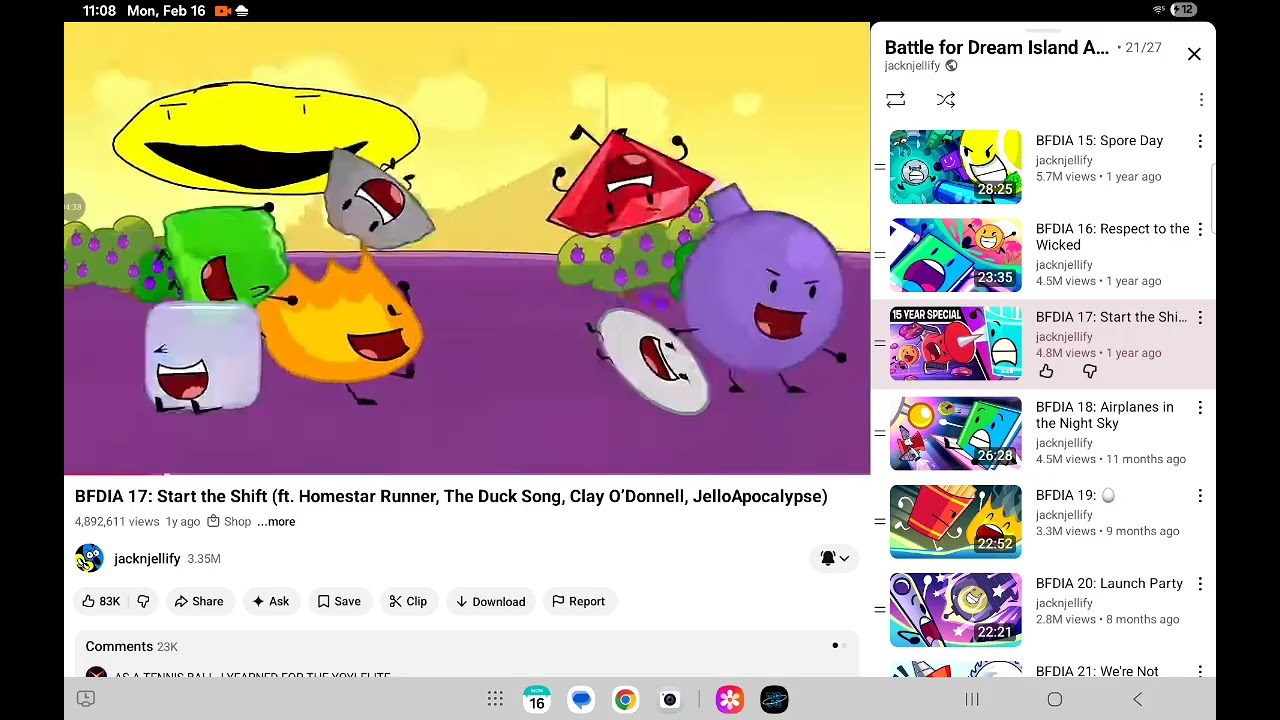Open options for BFDIA 18: Airplanes in the Night Sky
The height and width of the screenshot is (720, 1280).
click(x=1200, y=407)
